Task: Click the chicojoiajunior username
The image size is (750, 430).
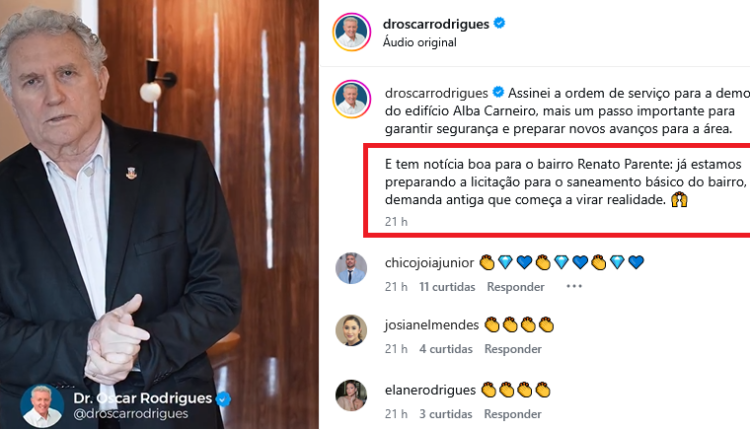Action: point(429,263)
